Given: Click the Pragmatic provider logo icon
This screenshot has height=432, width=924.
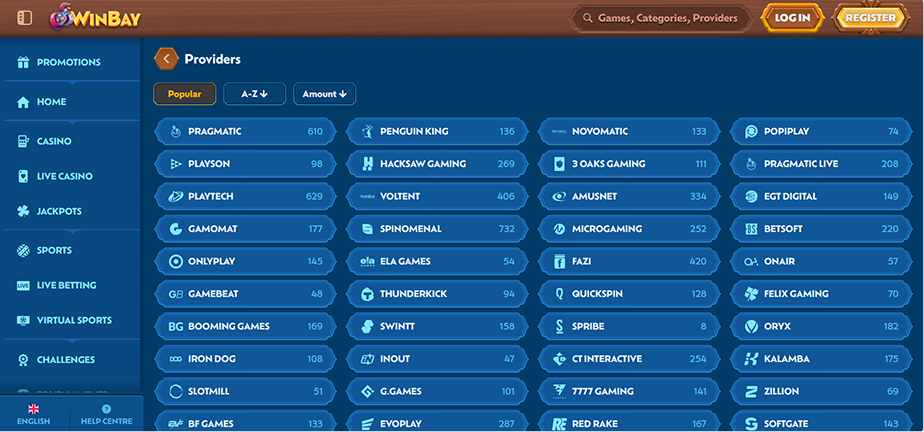Looking at the screenshot, I should pyautogui.click(x=175, y=131).
